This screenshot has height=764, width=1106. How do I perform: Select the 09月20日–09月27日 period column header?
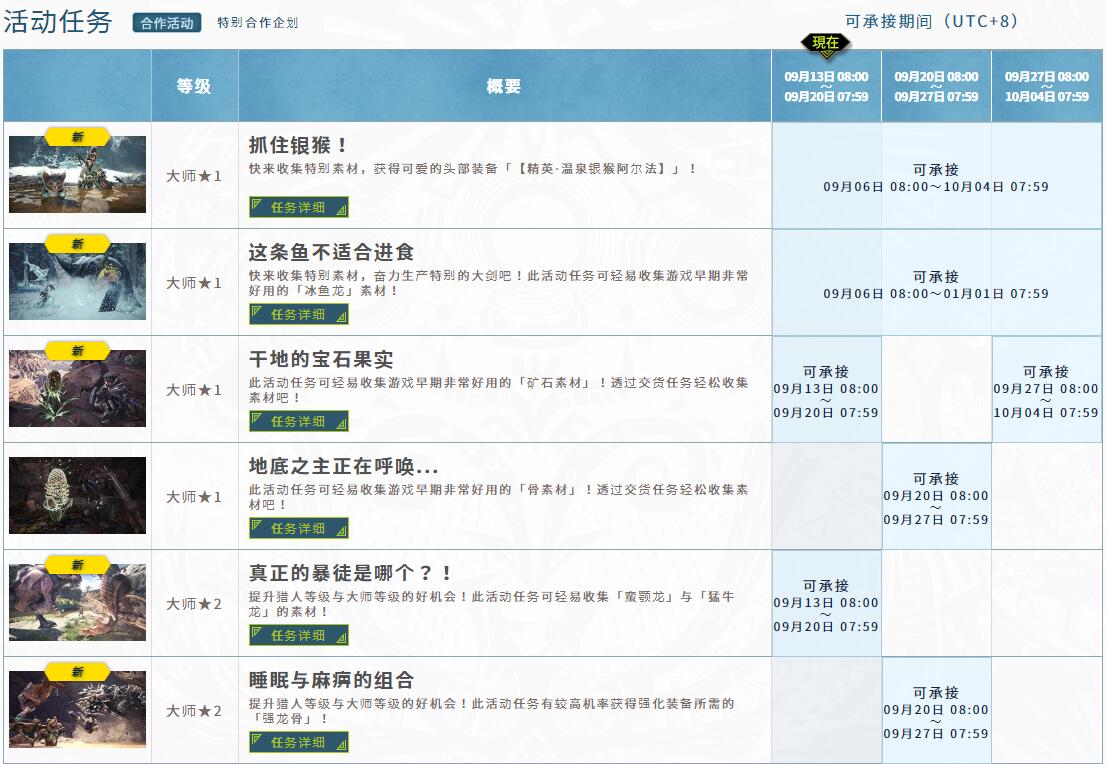(x=936, y=87)
